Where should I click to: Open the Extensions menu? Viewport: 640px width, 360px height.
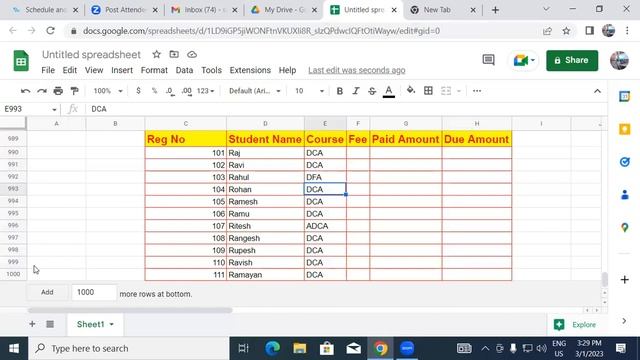(250, 70)
